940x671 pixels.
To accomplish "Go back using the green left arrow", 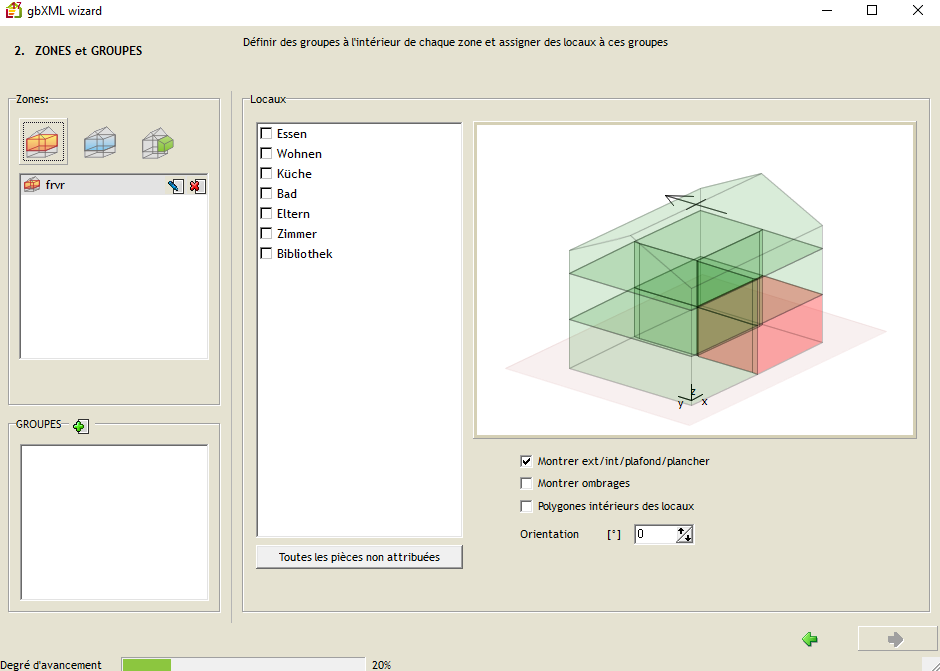I will point(810,640).
